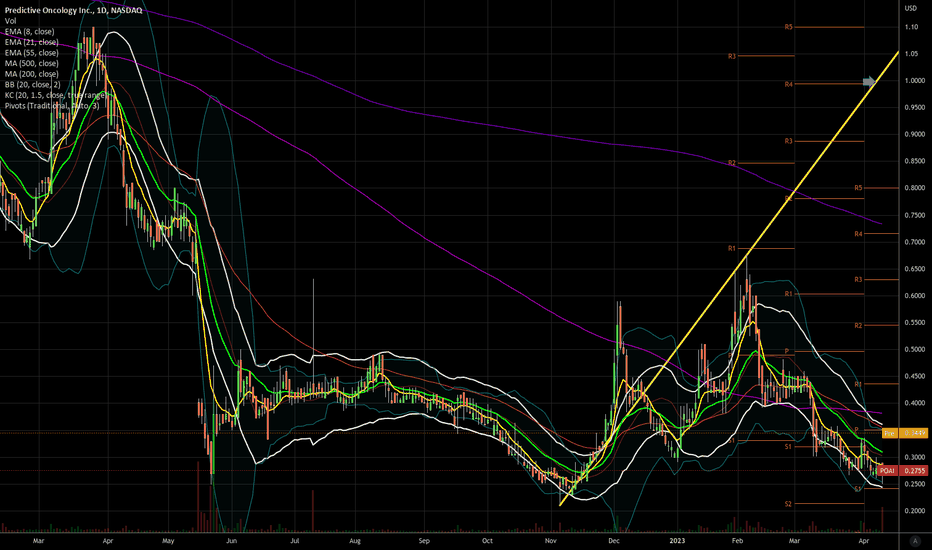932x550 pixels.
Task: Click the 0.5000 price axis label
Action: (915, 350)
